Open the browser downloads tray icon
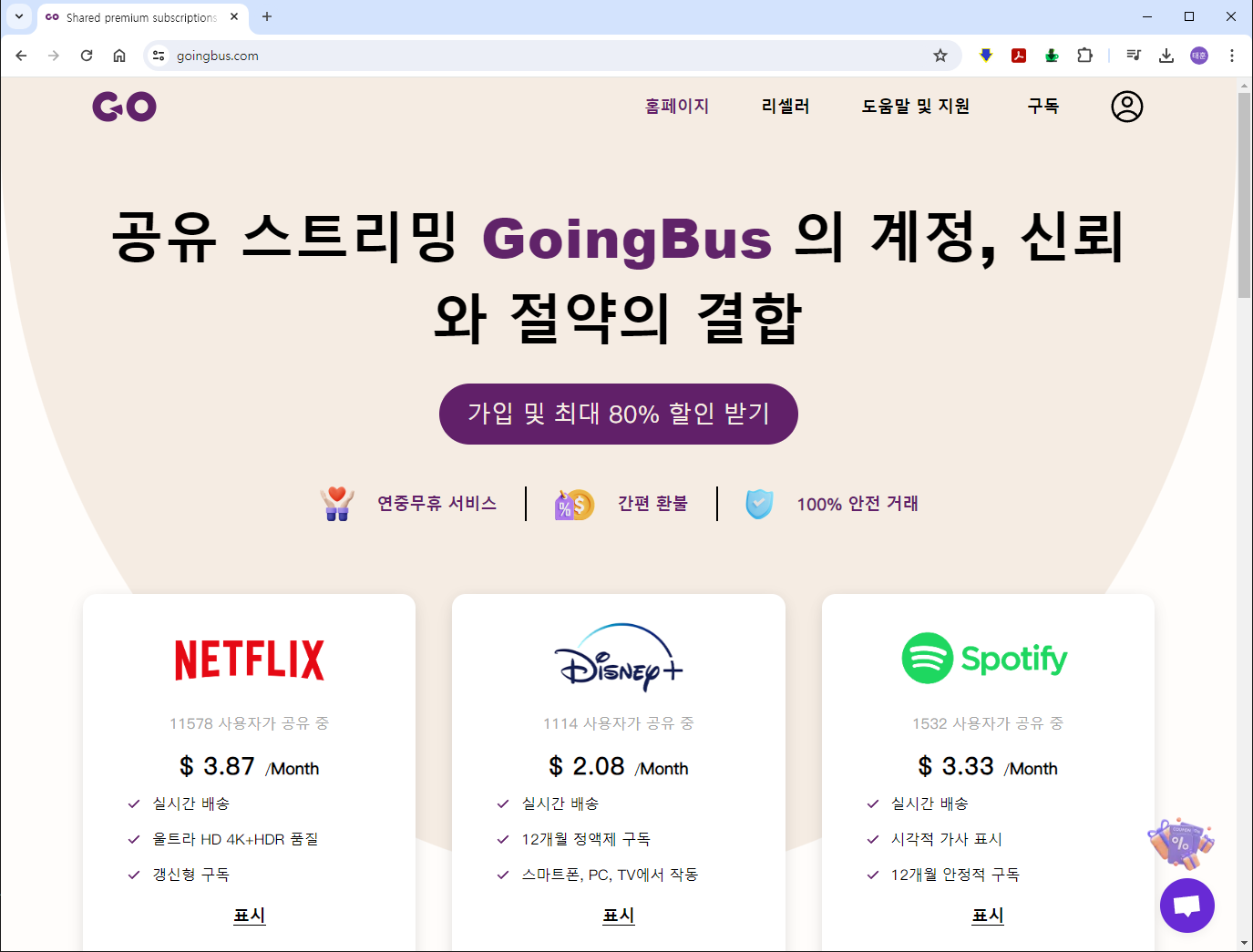 1166,56
